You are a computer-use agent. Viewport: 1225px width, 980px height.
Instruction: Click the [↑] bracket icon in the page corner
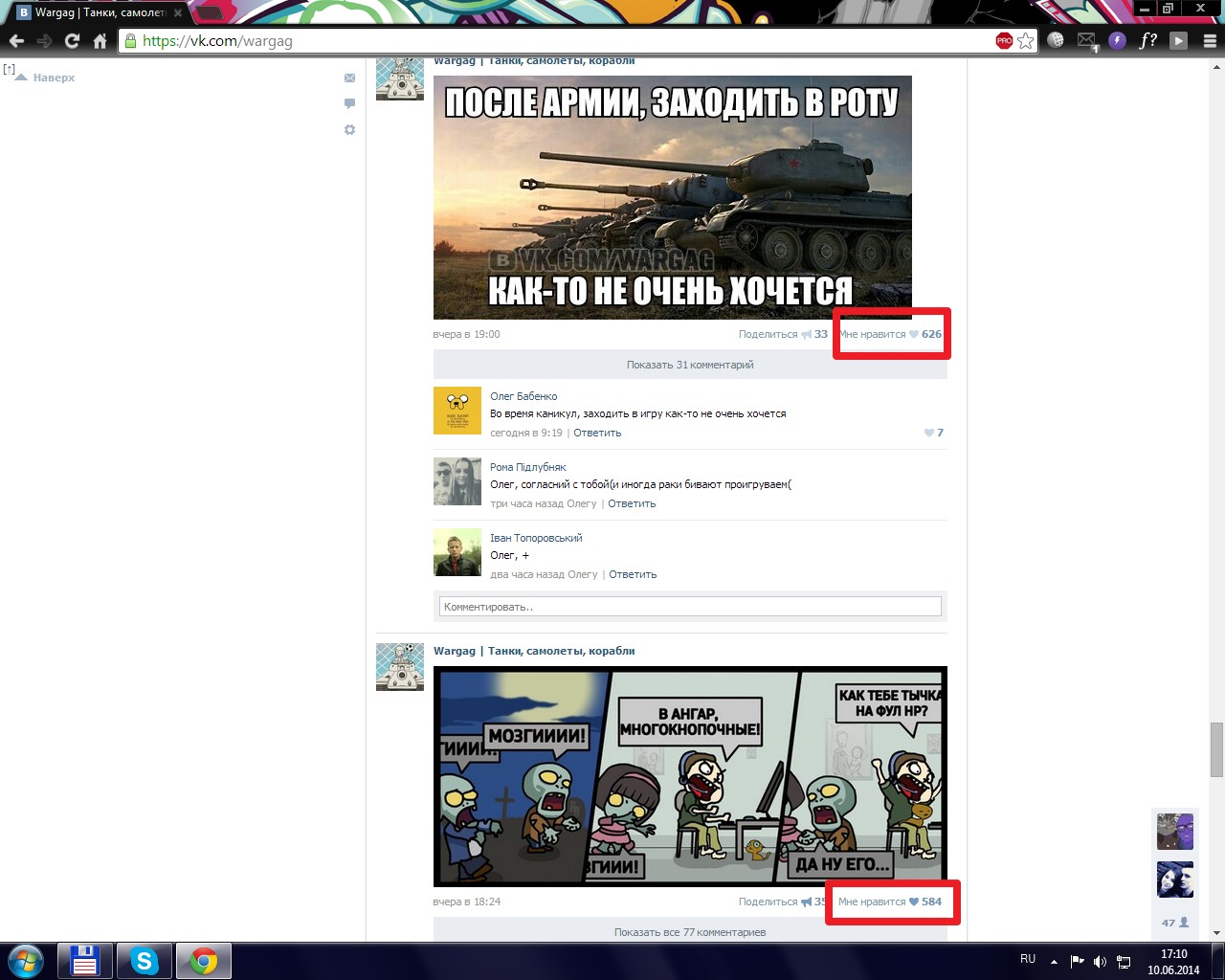tap(10, 69)
